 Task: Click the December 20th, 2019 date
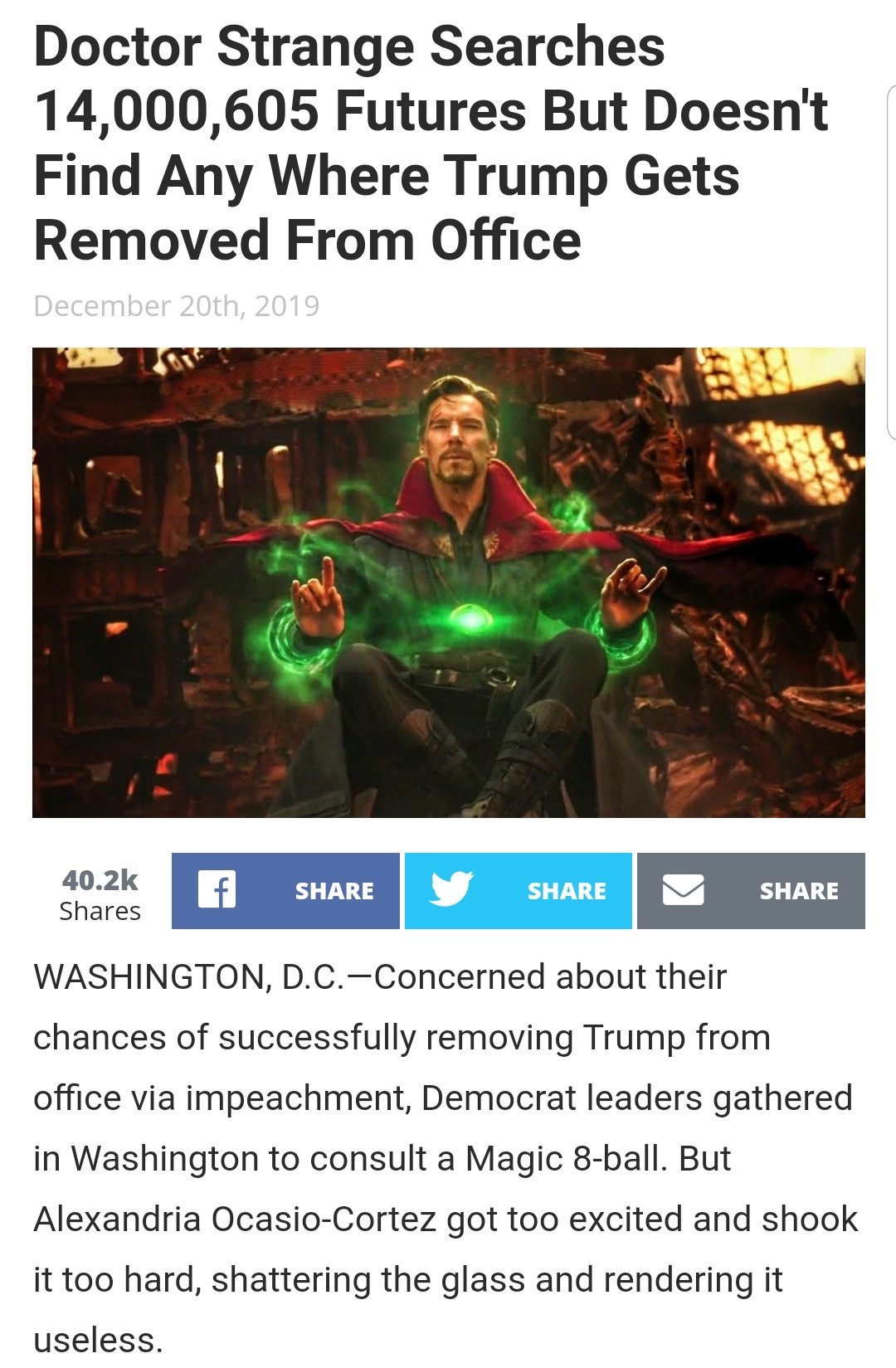(177, 306)
